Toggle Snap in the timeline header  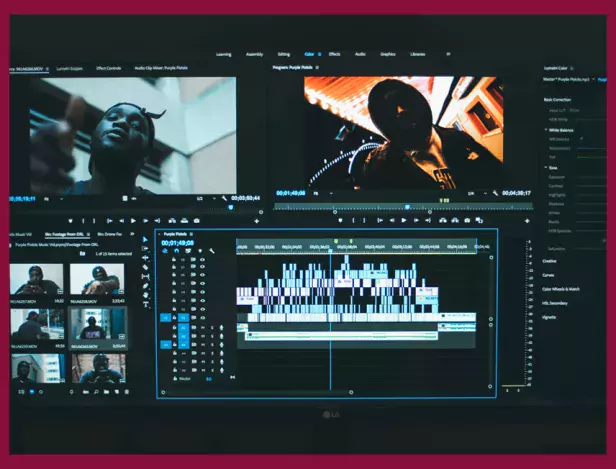(x=177, y=251)
